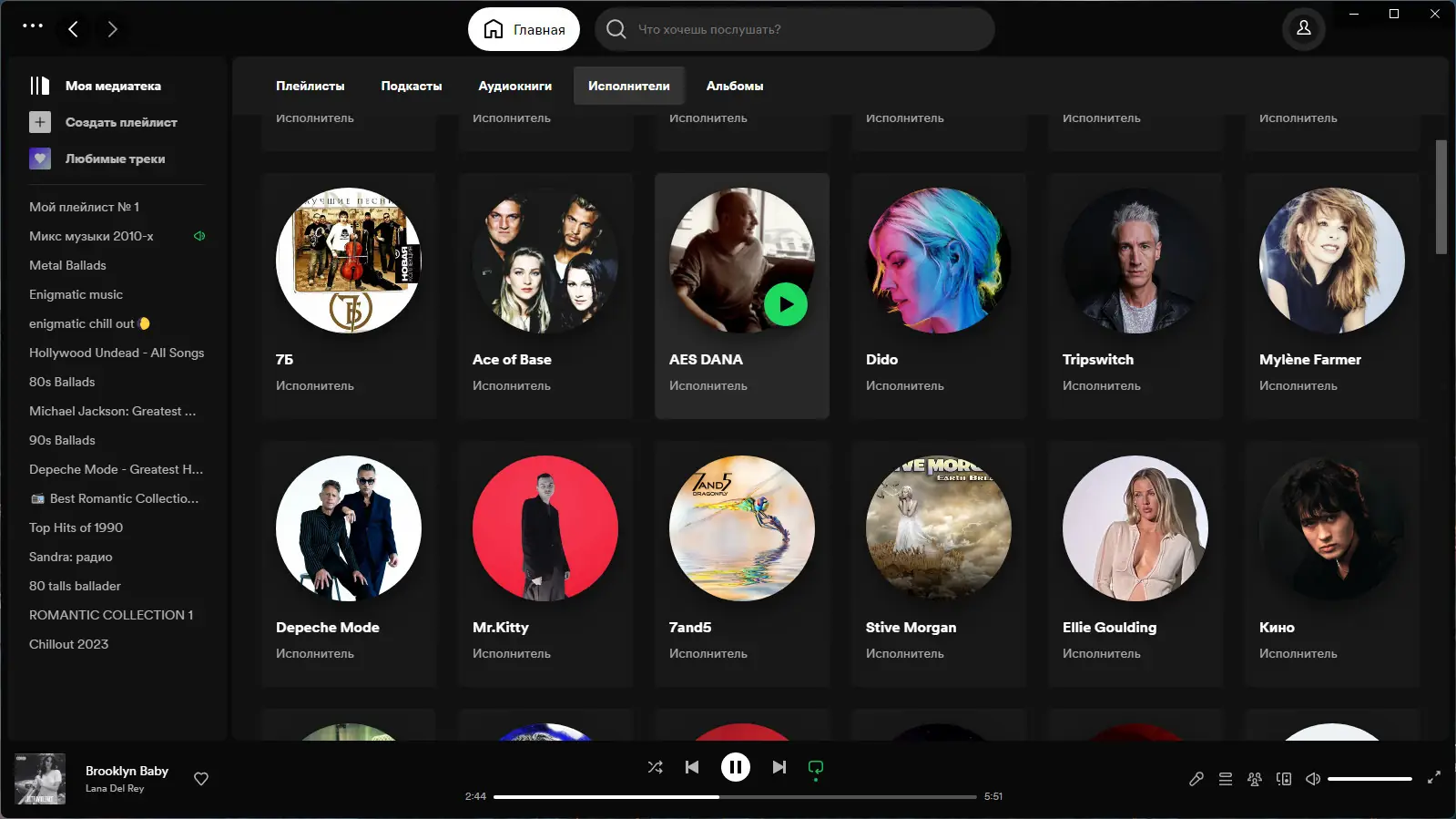Switch to the Аудиокниги tab
The height and width of the screenshot is (819, 1456).
[x=515, y=86]
